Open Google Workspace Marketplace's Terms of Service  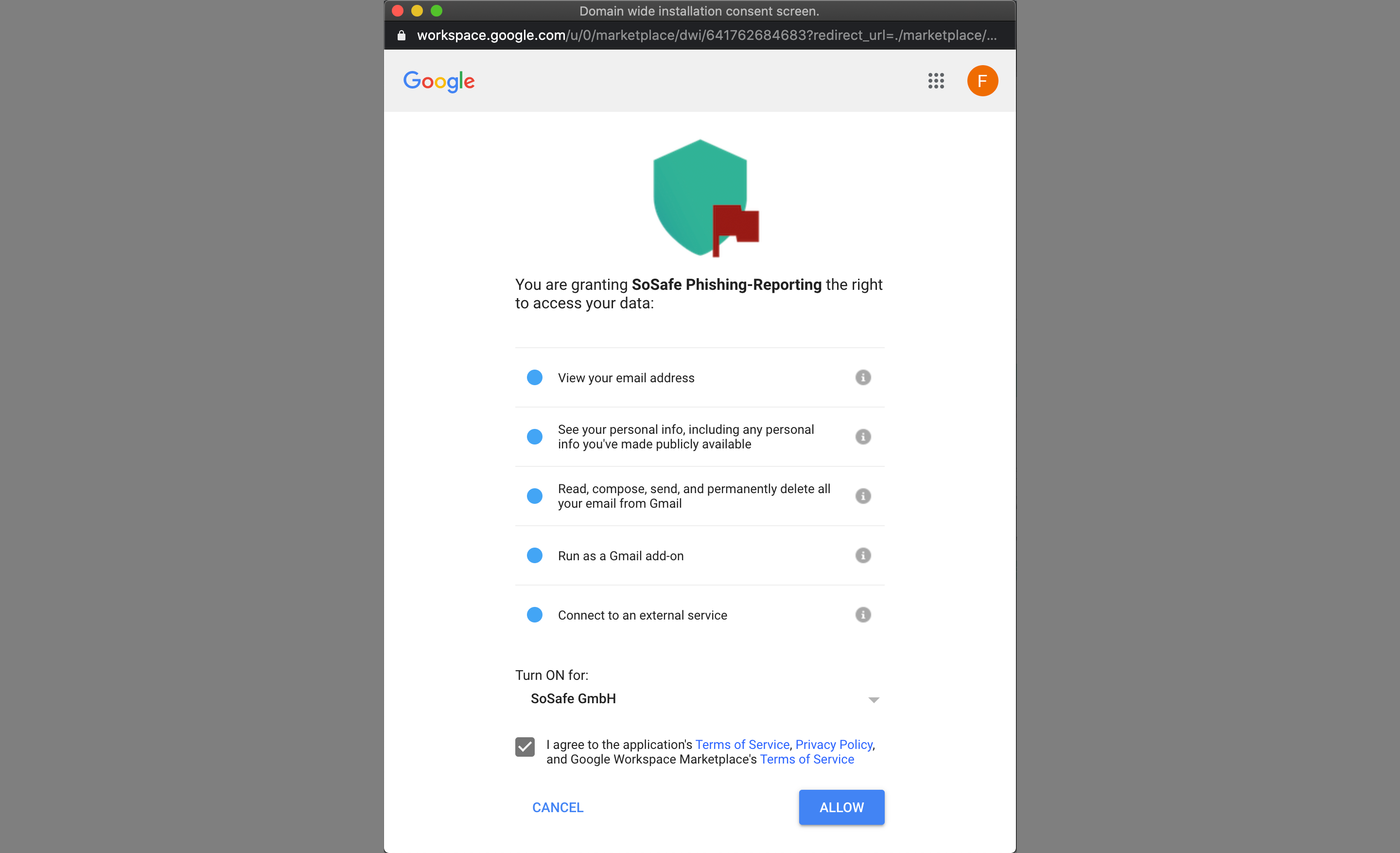807,759
